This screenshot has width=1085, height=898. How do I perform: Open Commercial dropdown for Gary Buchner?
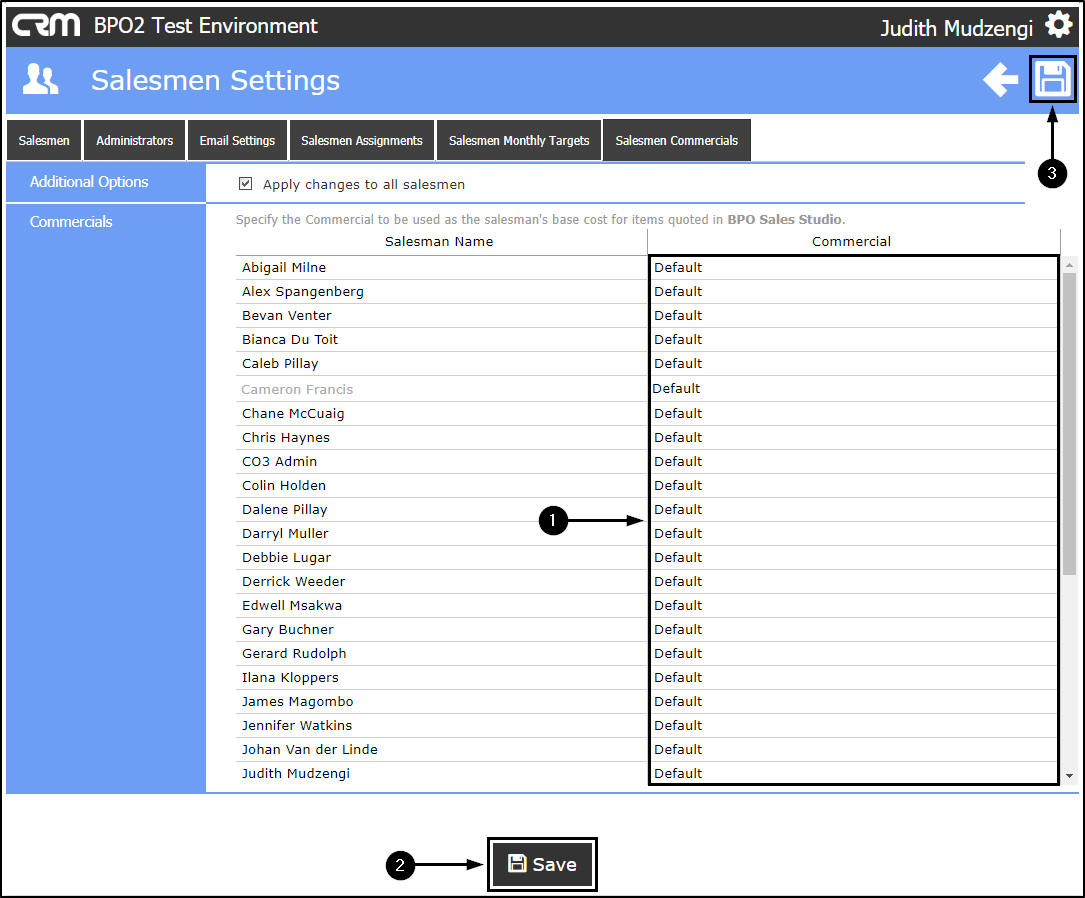pyautogui.click(x=853, y=630)
